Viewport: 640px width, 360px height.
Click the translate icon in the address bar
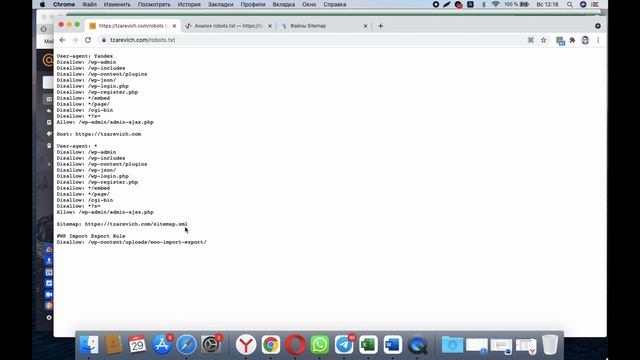pos(531,40)
